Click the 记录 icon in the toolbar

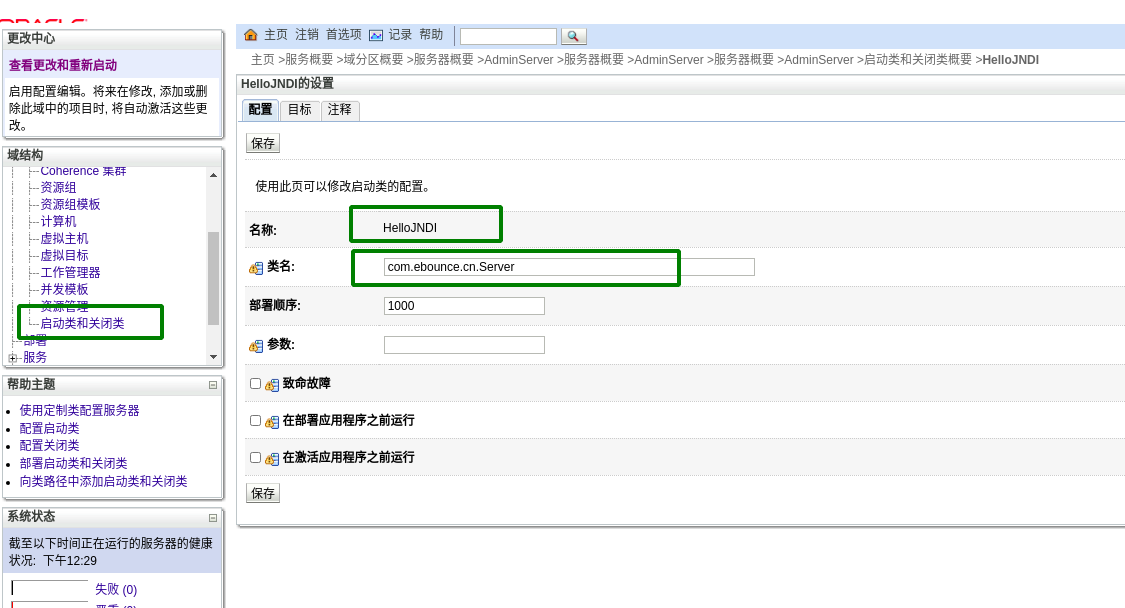coord(376,35)
